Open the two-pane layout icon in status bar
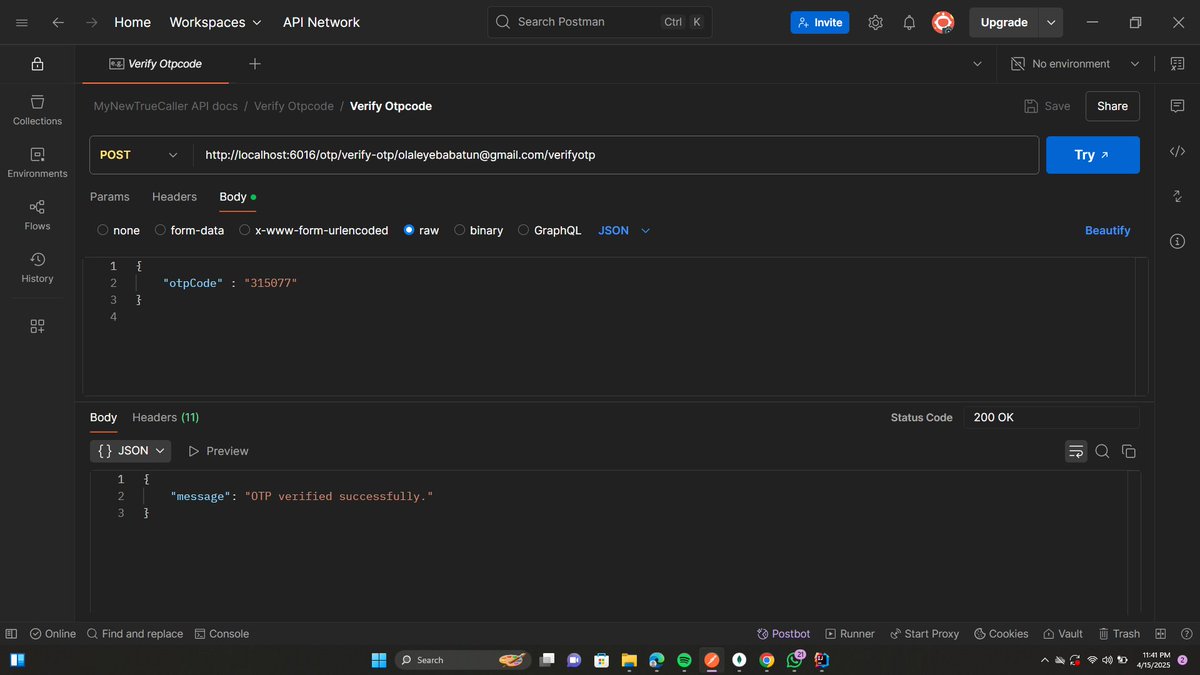Viewport: 1200px width, 675px height. click(1161, 634)
